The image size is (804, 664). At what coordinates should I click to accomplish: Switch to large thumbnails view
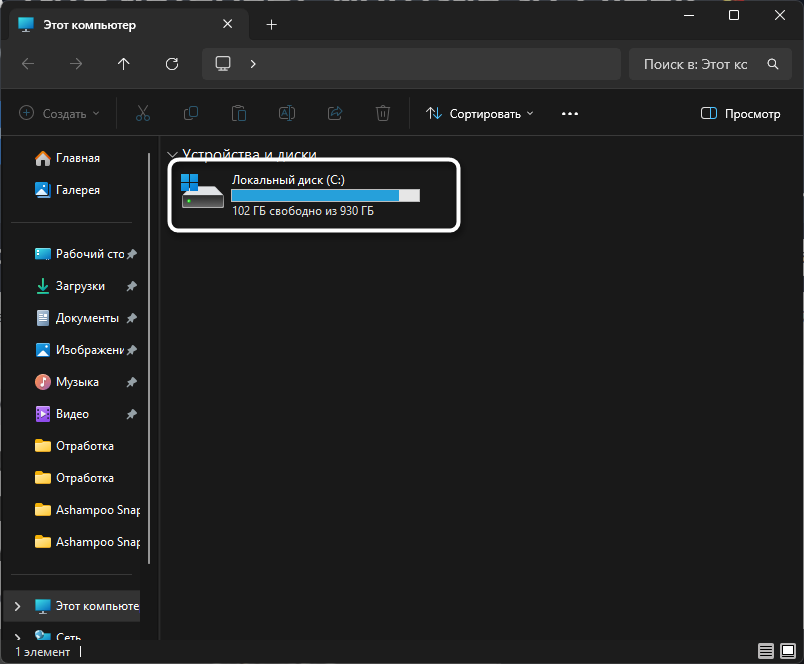(x=787, y=651)
